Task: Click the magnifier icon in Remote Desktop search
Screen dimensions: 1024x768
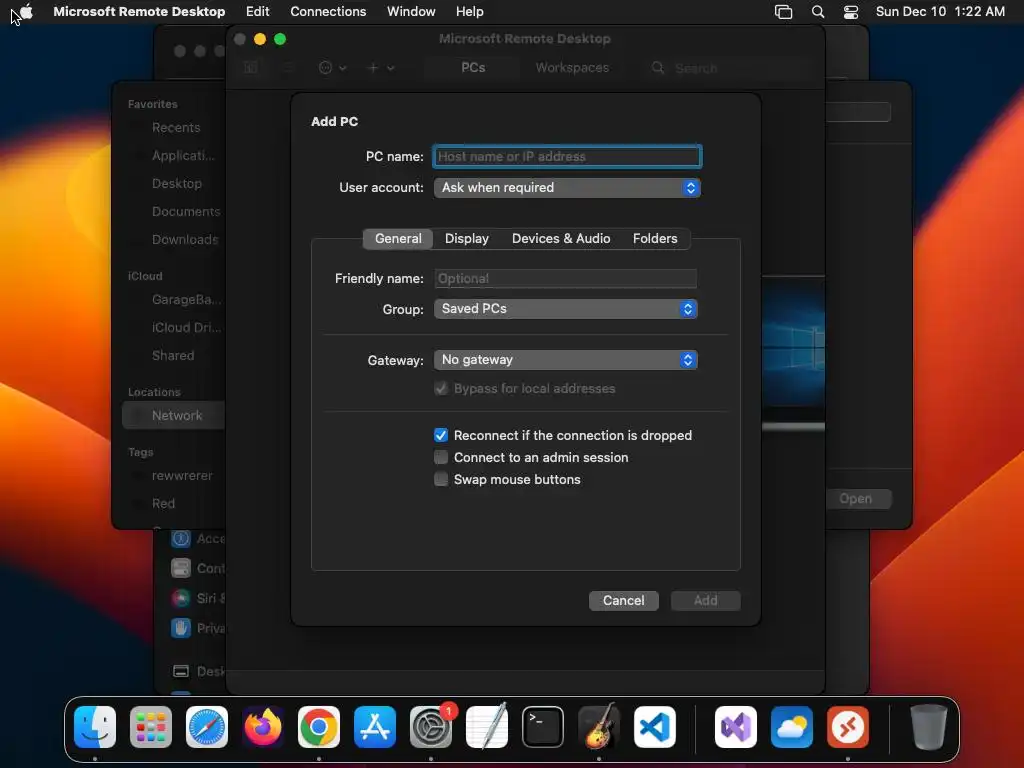Action: coord(658,68)
